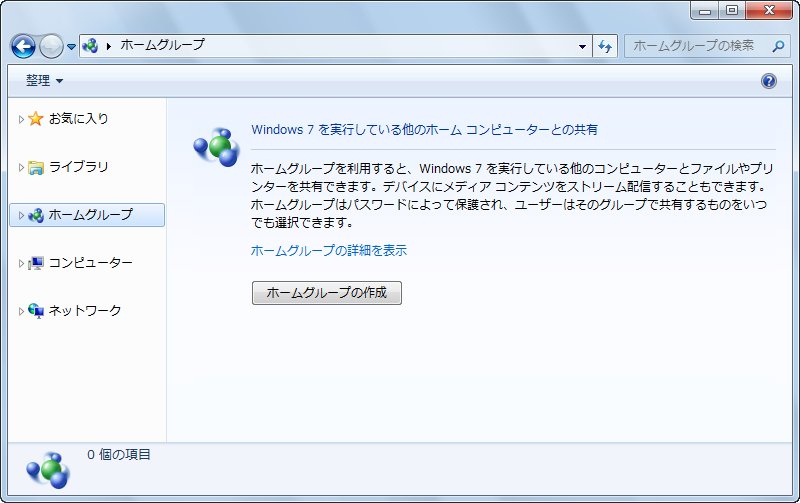Select お気に入り in navigation pane
Viewport: 800px width, 503px height.
79,119
